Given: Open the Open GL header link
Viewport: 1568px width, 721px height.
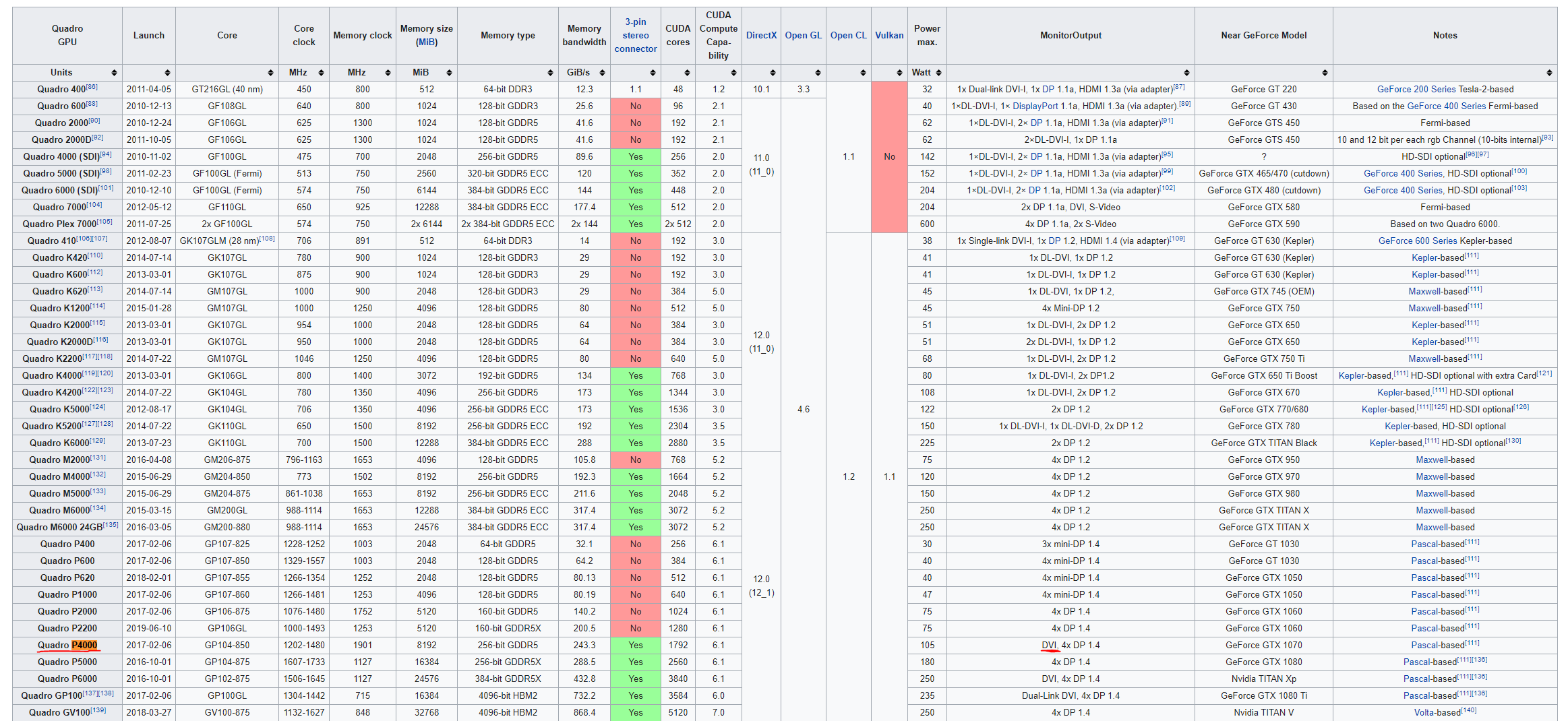Looking at the screenshot, I should 804,36.
